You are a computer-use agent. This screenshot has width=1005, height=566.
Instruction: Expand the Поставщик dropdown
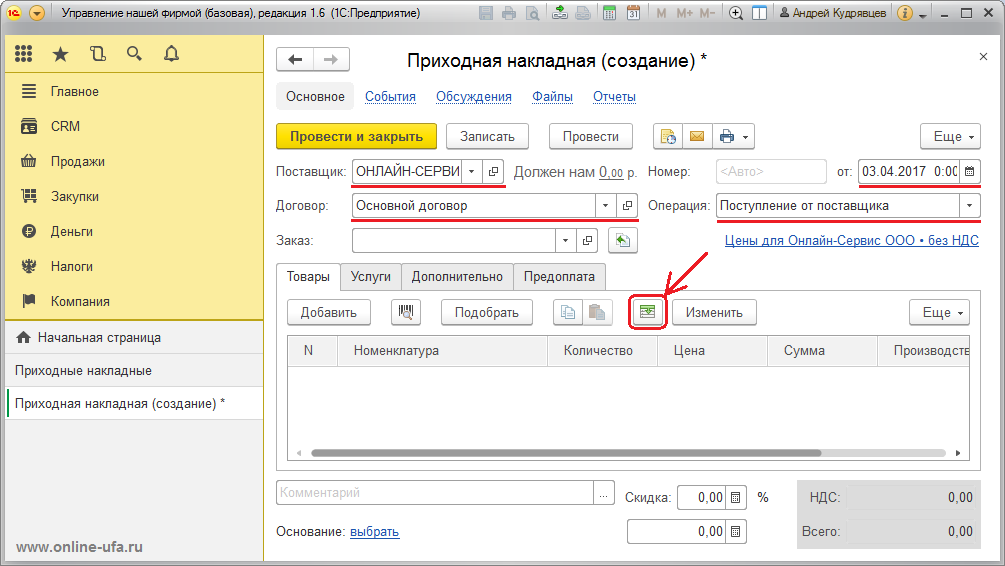point(472,172)
